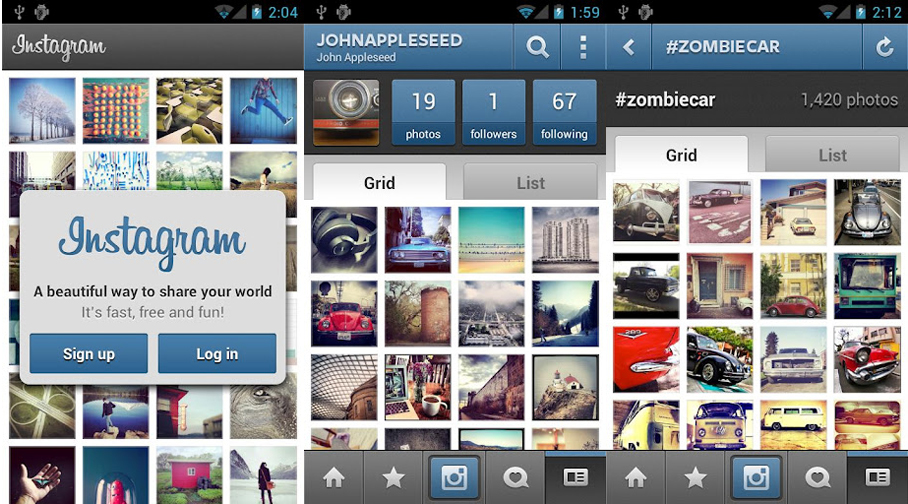
Task: Select the Grid tab on the #zombiecar page
Action: point(681,155)
